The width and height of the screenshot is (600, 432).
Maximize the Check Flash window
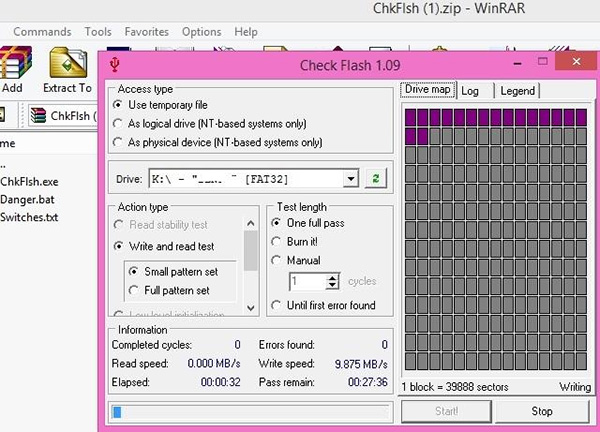542,61
